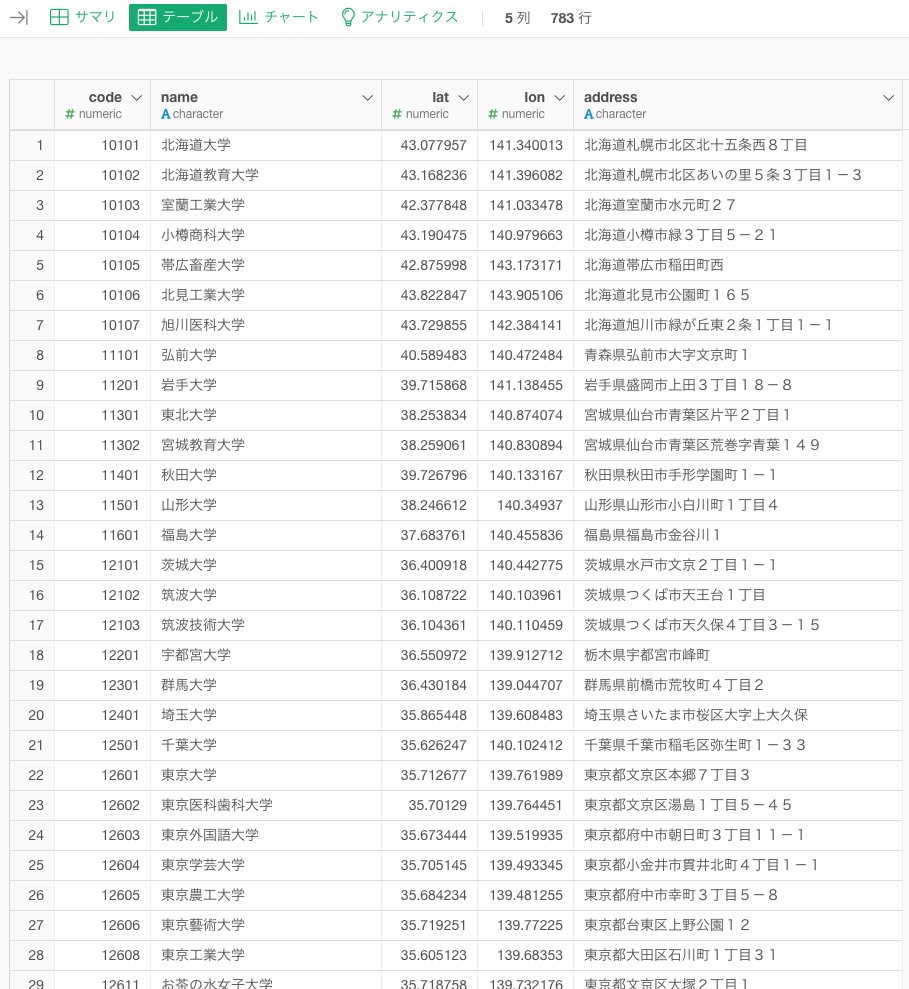Click the numeric type icon under lat
The height and width of the screenshot is (989, 909).
pyautogui.click(x=397, y=114)
